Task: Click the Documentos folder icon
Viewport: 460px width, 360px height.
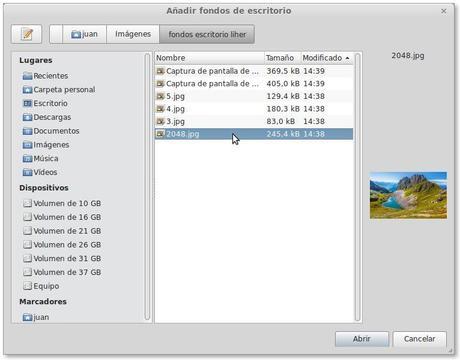Action: (x=27, y=131)
